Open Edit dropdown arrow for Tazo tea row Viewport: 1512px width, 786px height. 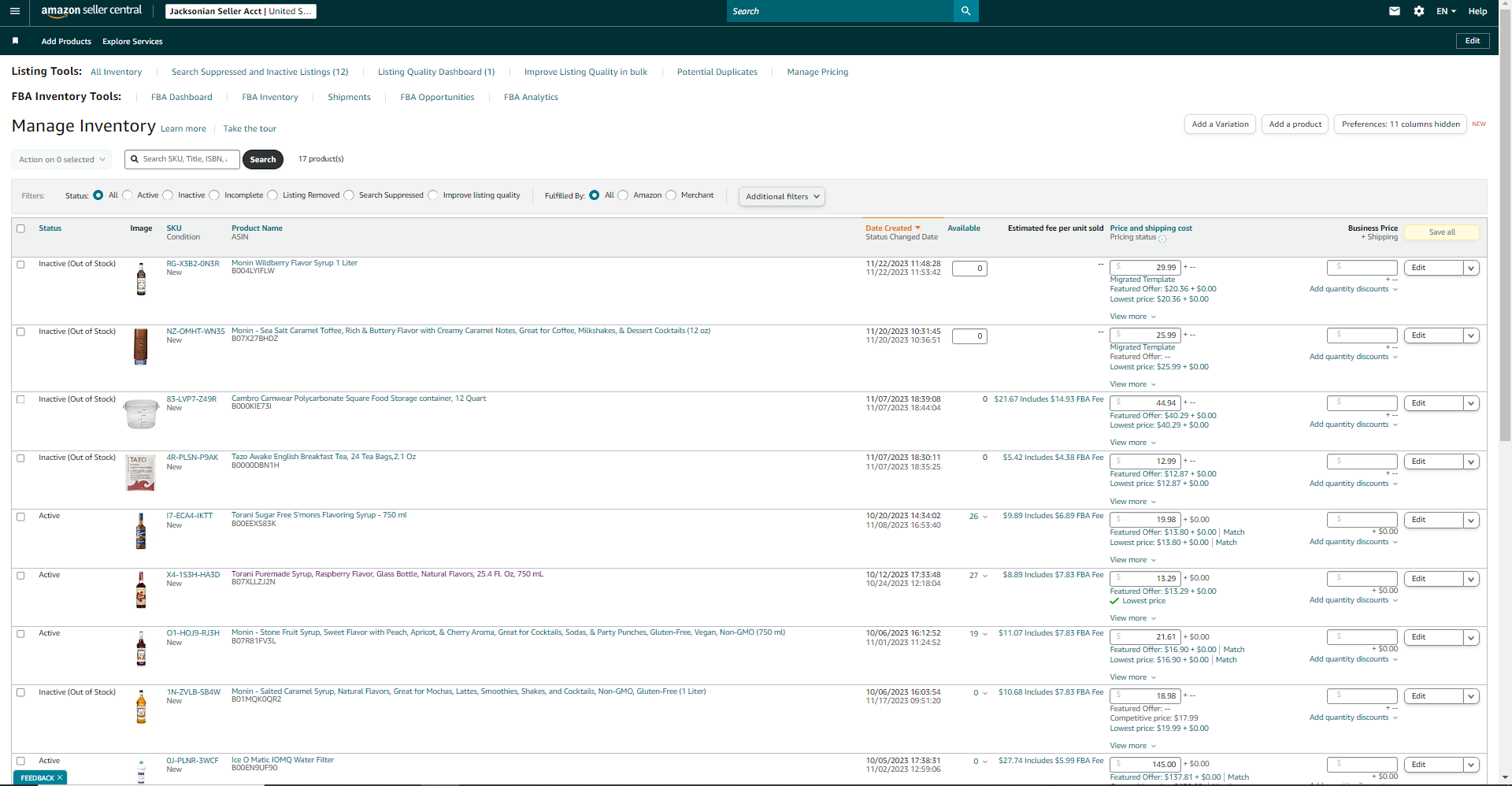pos(1471,462)
